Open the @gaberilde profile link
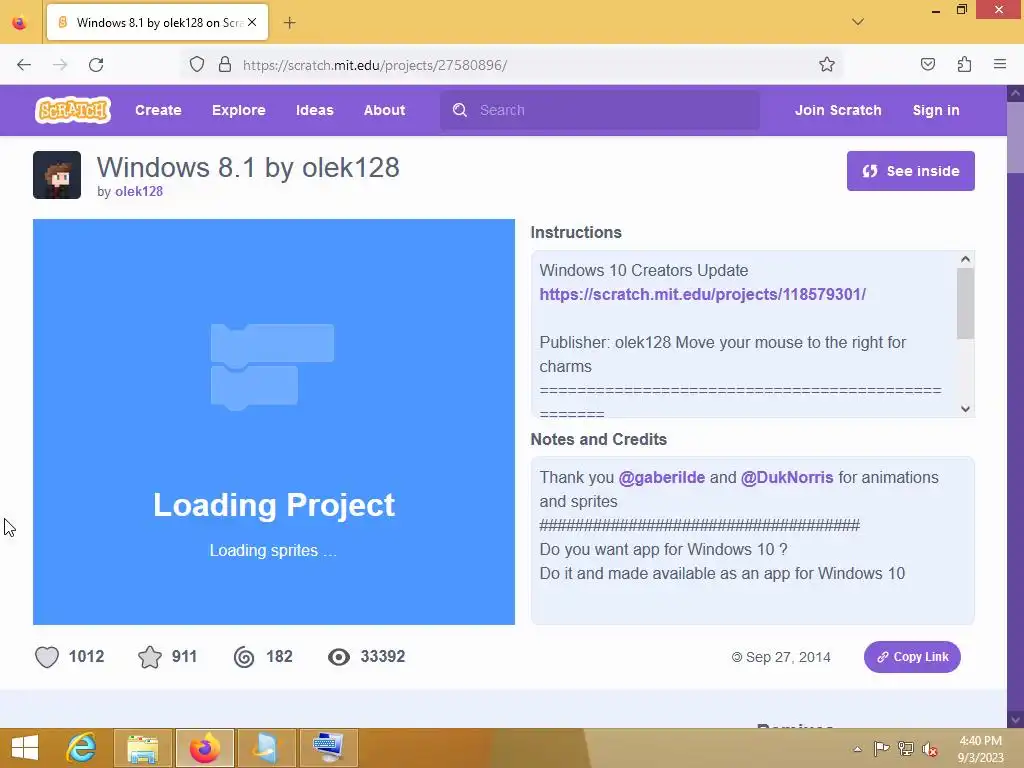The image size is (1024, 768). tap(662, 477)
